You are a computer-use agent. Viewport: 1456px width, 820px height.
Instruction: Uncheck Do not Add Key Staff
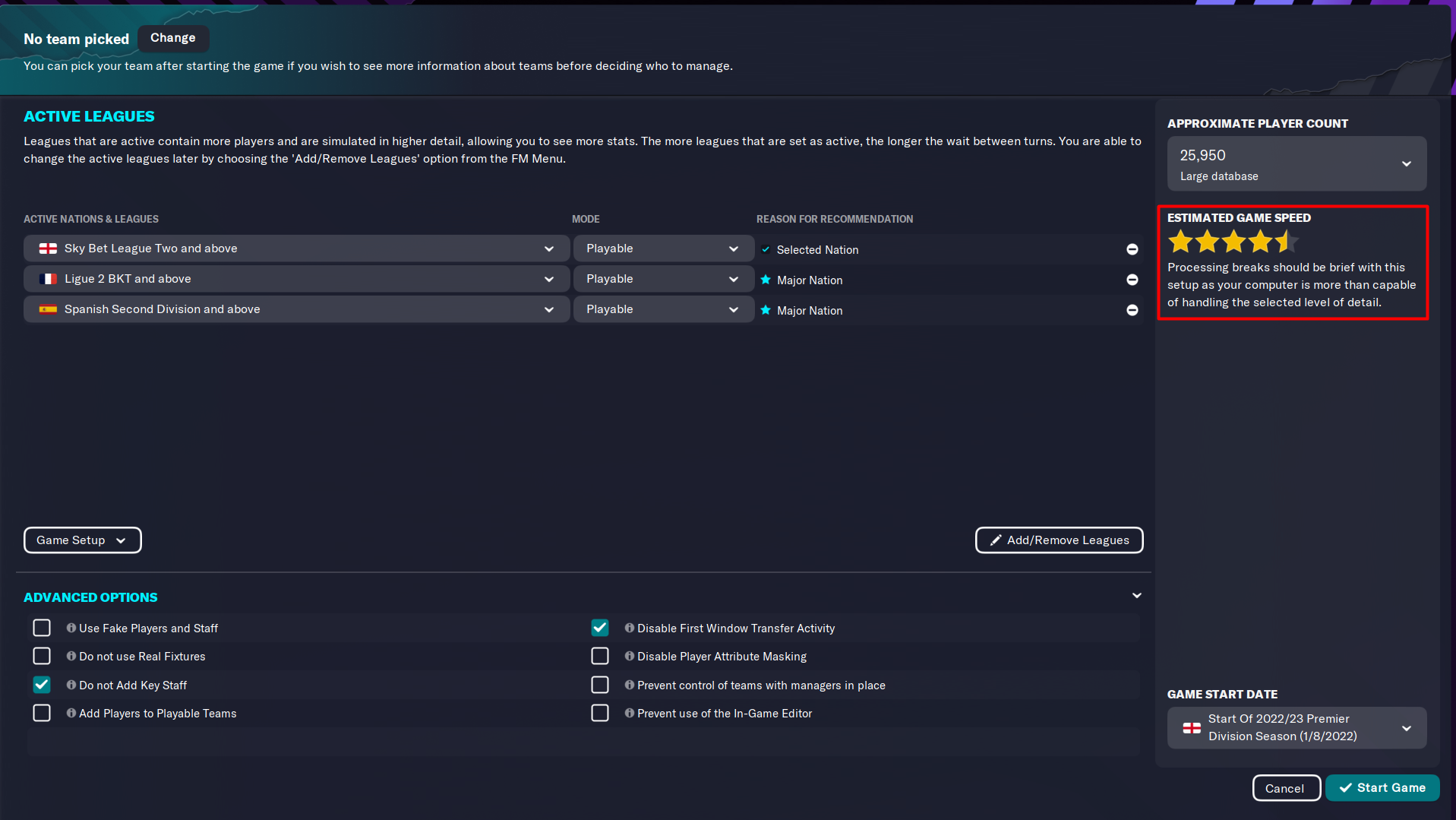(x=42, y=685)
